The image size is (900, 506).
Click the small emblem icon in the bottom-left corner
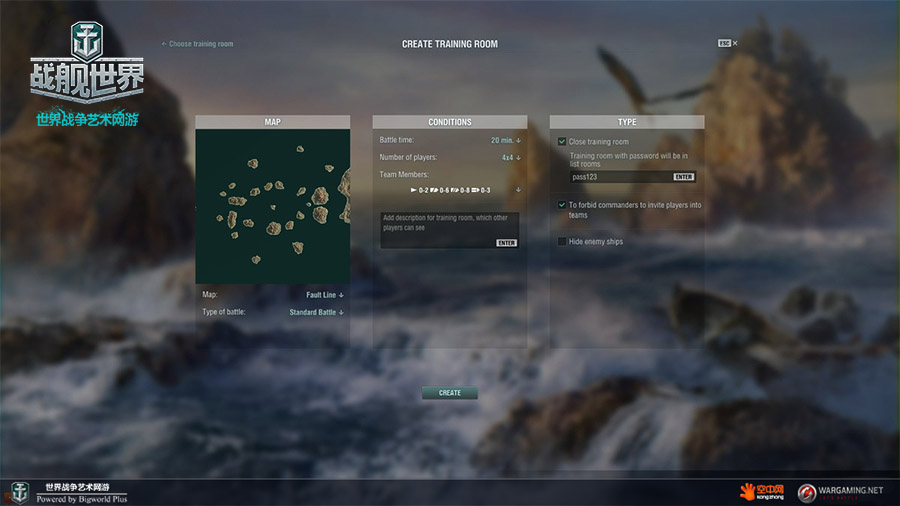point(19,492)
